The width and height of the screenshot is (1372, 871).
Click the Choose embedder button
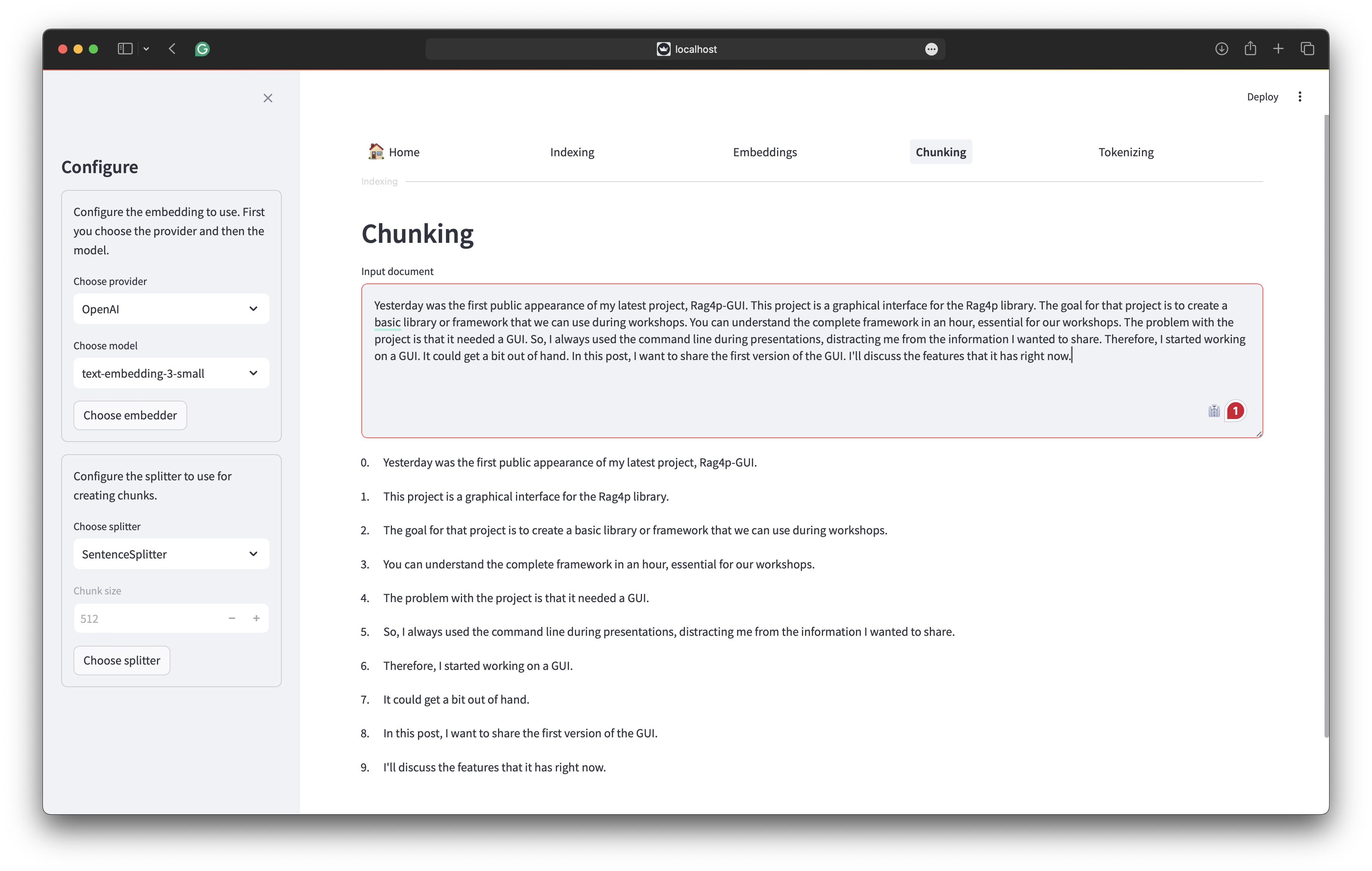(x=130, y=415)
